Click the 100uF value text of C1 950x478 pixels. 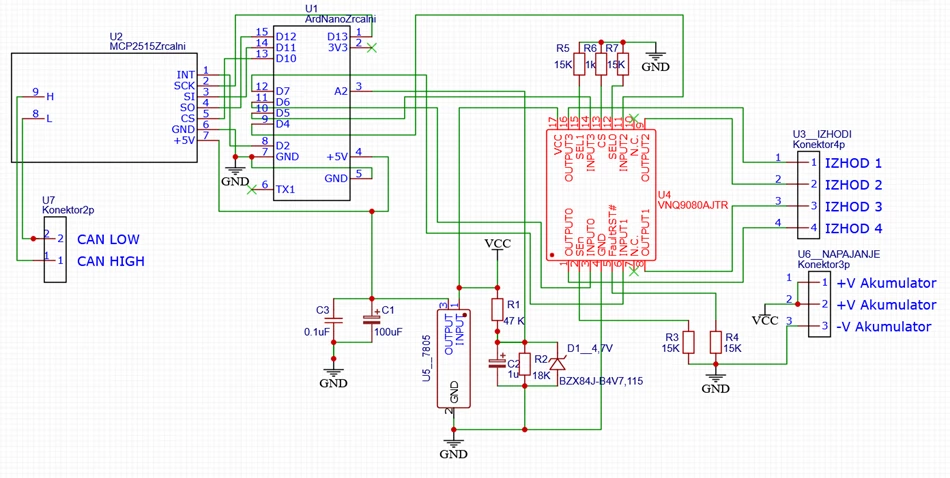(388, 332)
